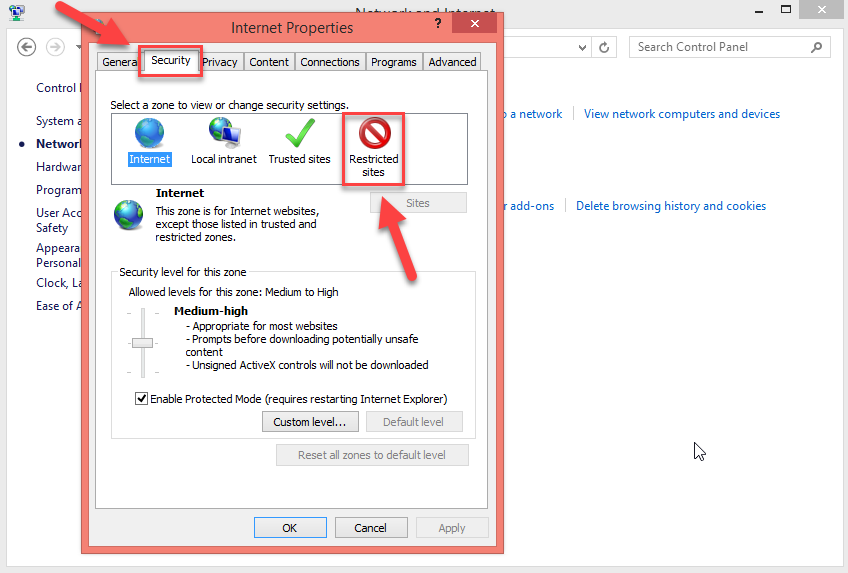The width and height of the screenshot is (848, 573).
Task: Toggle Enable Protected Mode checkbox
Action: 141,399
